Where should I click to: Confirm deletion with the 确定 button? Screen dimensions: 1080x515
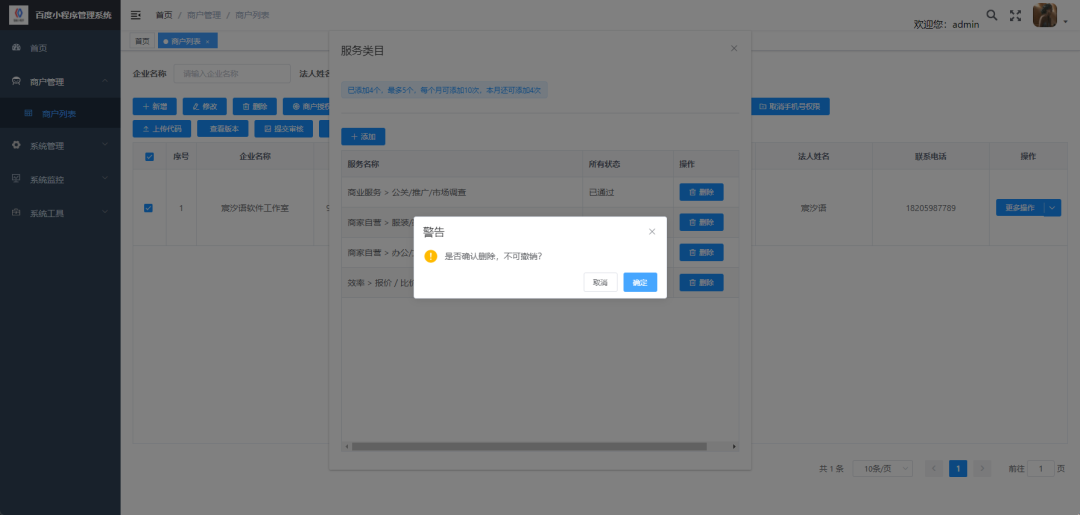coord(640,282)
